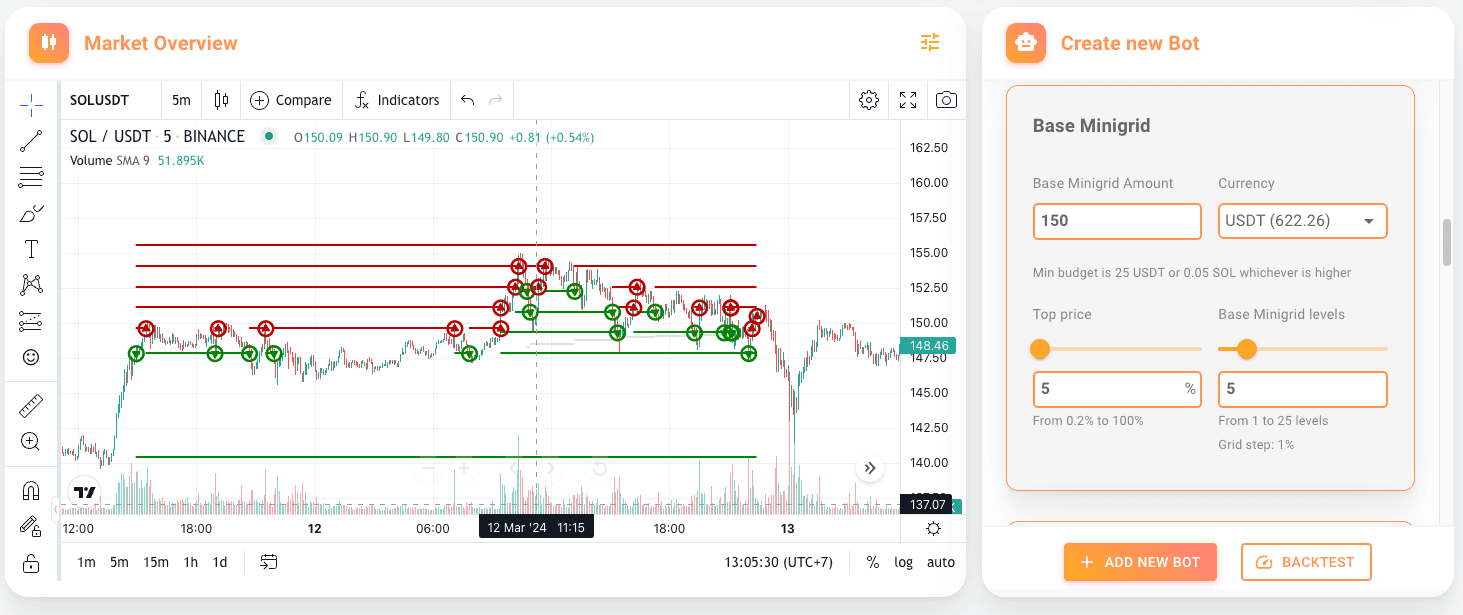The width and height of the screenshot is (1463, 615).
Task: Take a chart snapshot with camera icon
Action: [945, 100]
